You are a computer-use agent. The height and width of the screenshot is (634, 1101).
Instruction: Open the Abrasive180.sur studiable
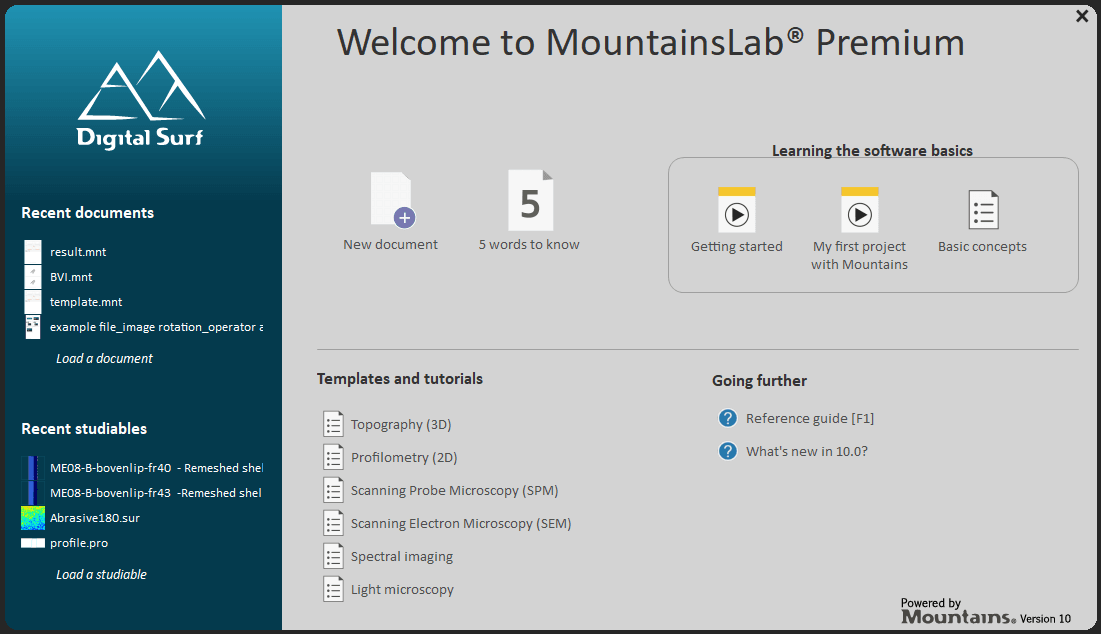tap(95, 518)
